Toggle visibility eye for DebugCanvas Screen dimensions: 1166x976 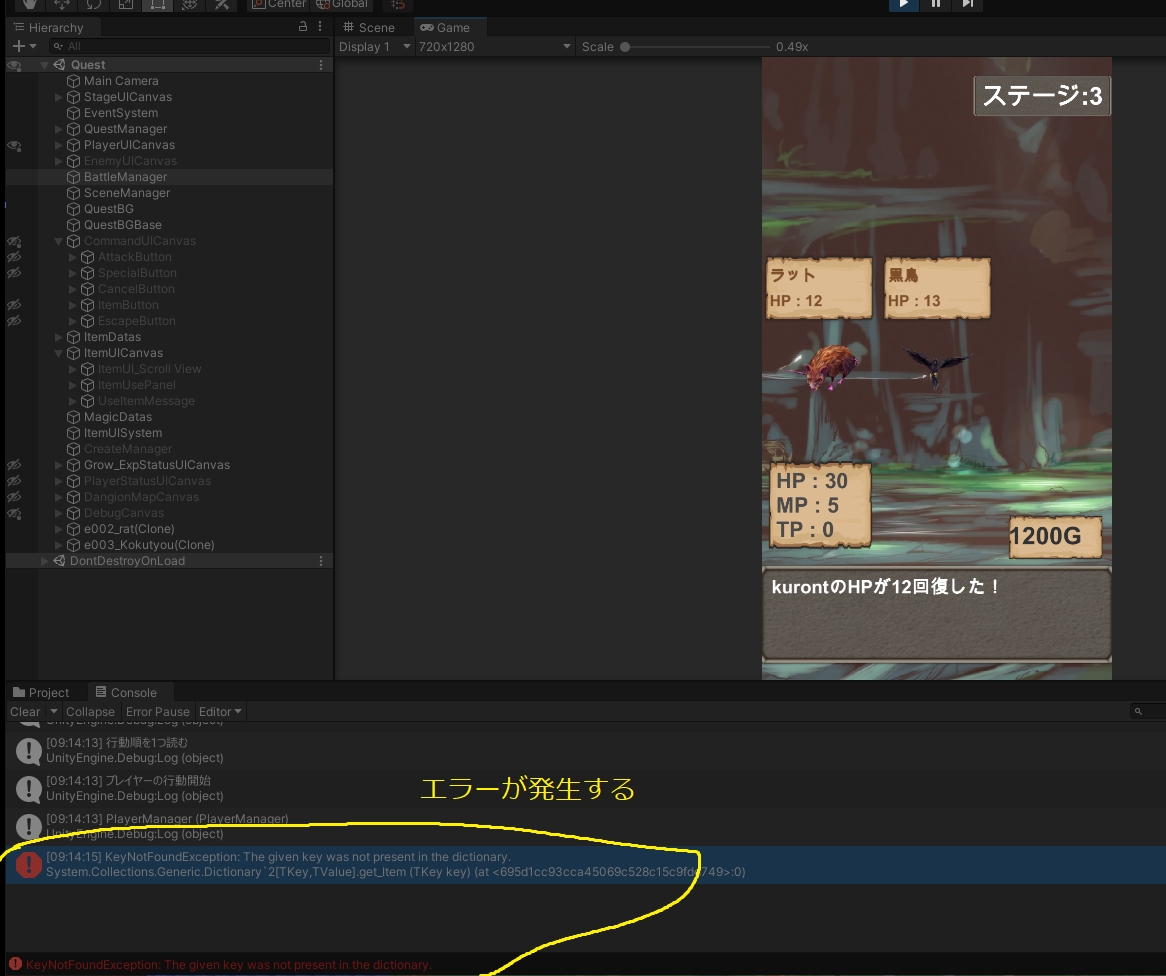(14, 513)
